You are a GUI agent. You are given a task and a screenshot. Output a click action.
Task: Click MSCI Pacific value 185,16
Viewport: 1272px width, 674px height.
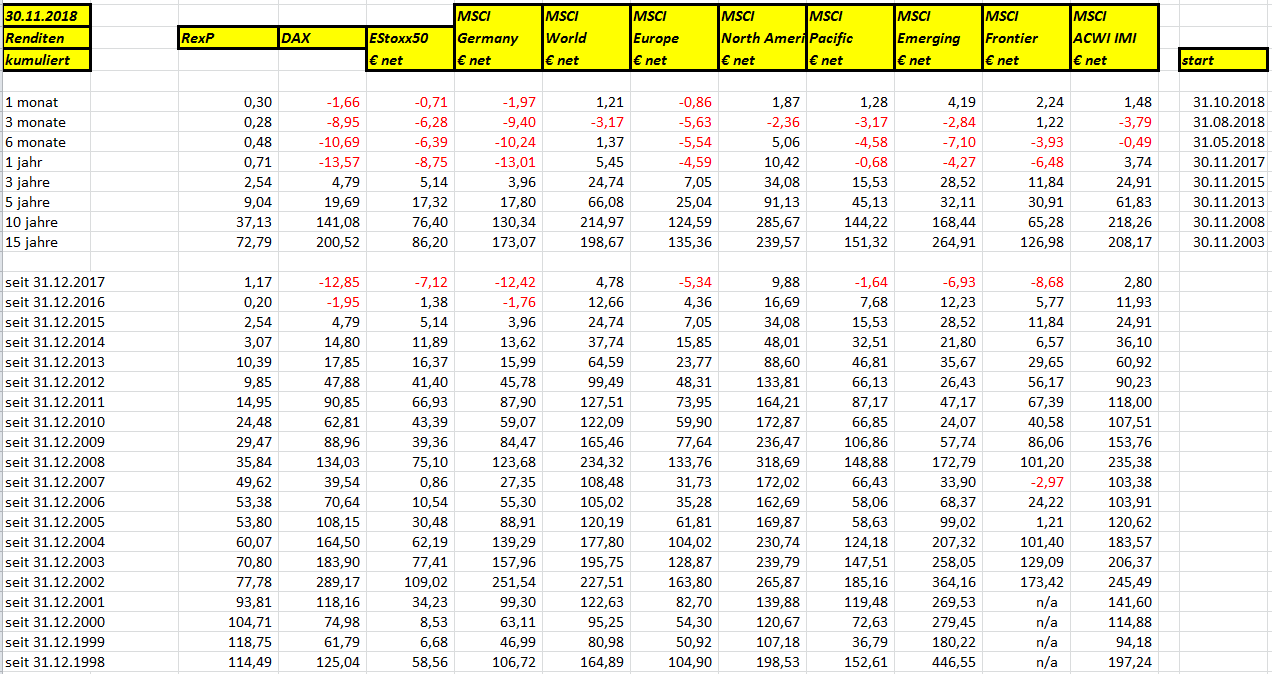pyautogui.click(x=866, y=582)
